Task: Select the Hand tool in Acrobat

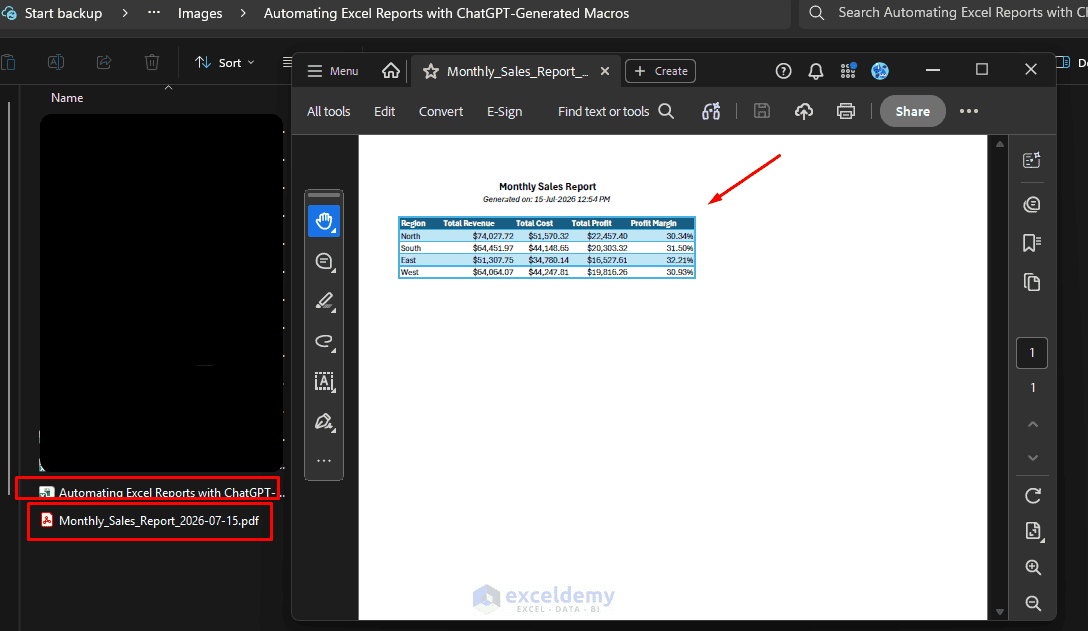Action: click(324, 221)
